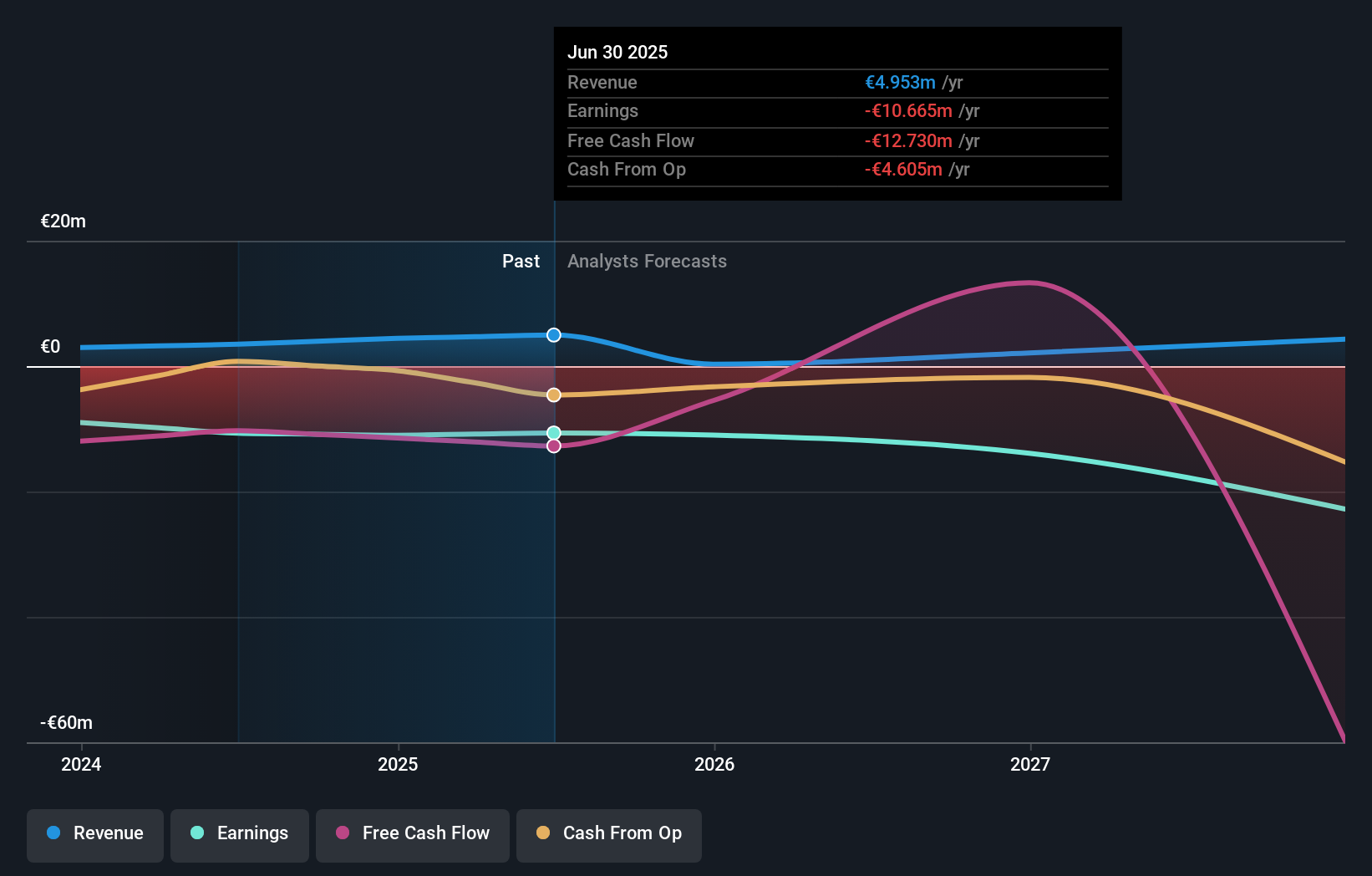Select the pink Free Cash Flow marker
The height and width of the screenshot is (876, 1372).
pos(553,446)
